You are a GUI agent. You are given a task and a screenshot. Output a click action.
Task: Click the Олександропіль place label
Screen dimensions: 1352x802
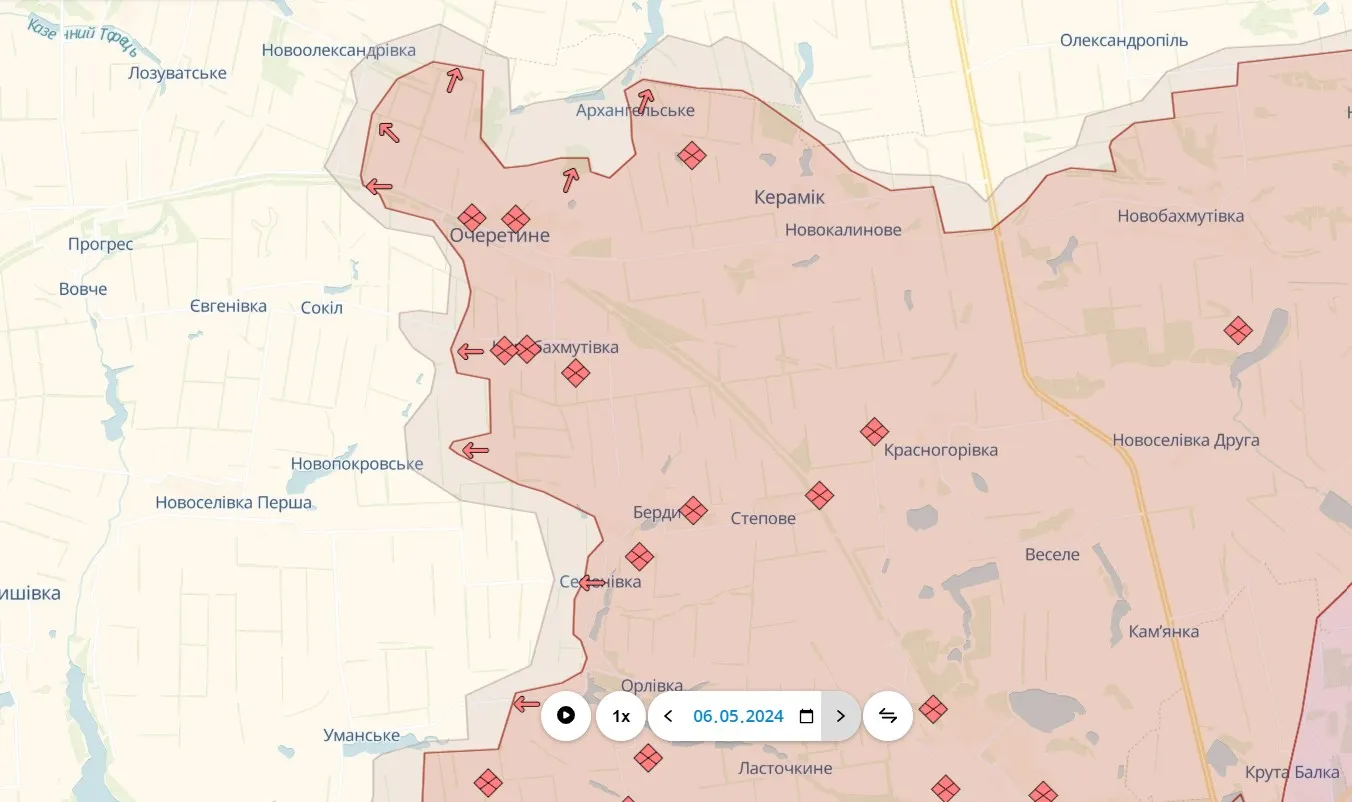point(1123,41)
